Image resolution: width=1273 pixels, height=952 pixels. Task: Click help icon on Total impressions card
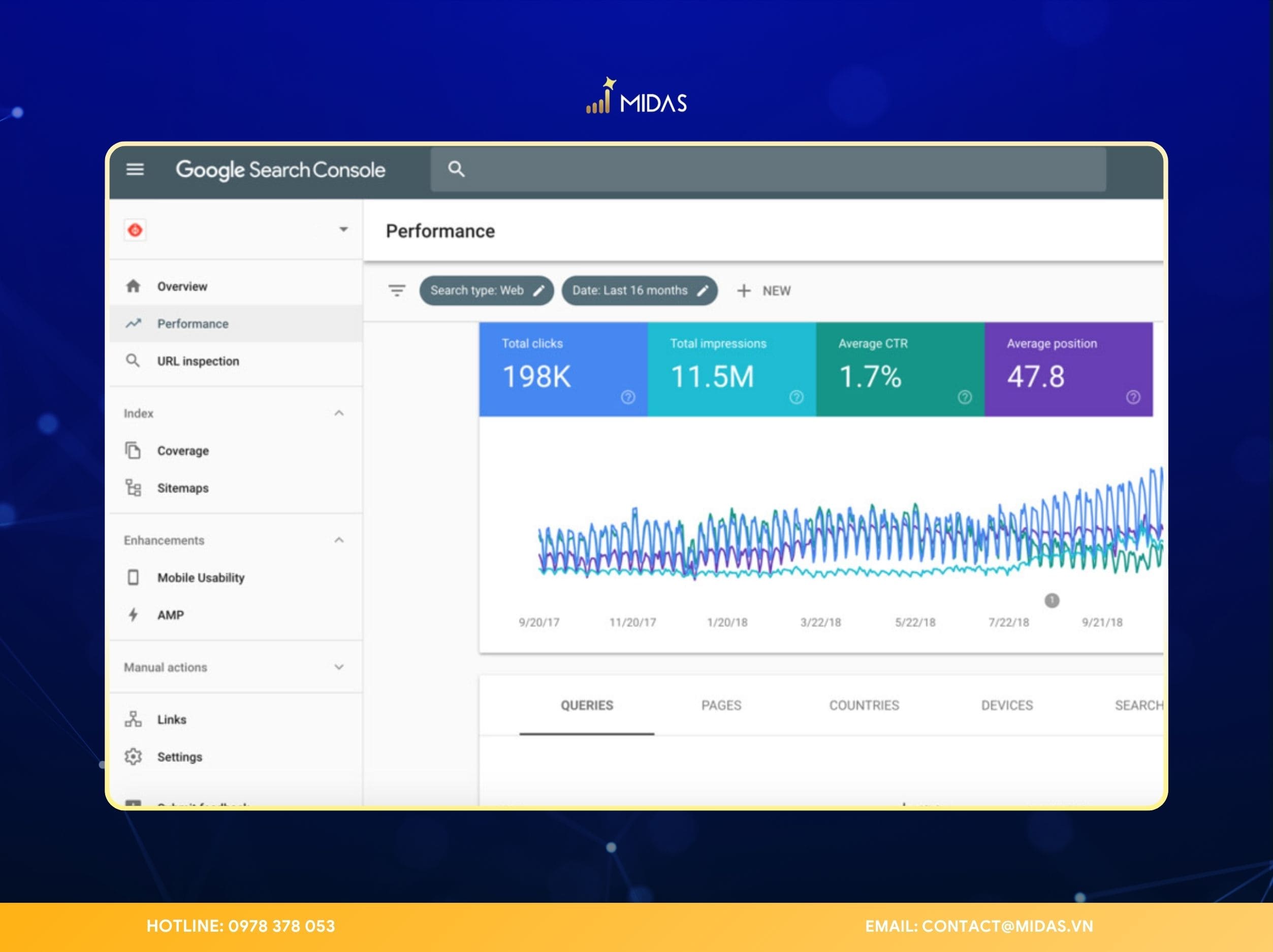coord(797,397)
